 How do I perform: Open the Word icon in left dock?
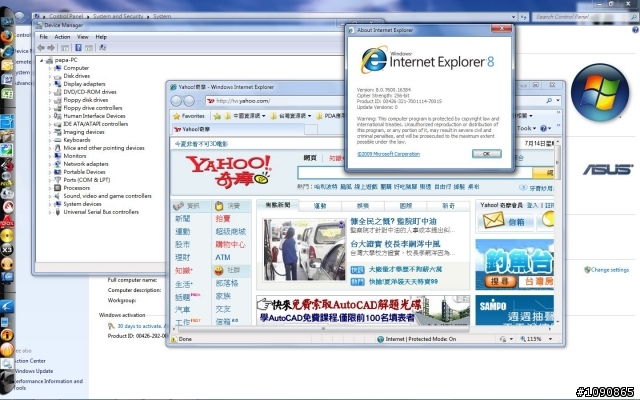[x=7, y=79]
